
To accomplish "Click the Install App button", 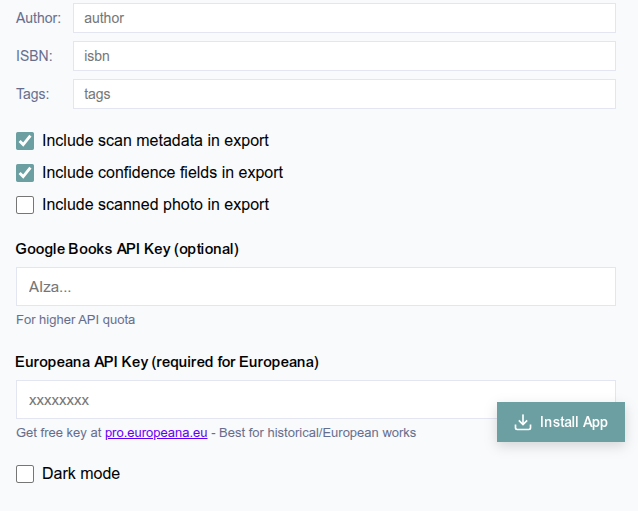I will coord(561,422).
